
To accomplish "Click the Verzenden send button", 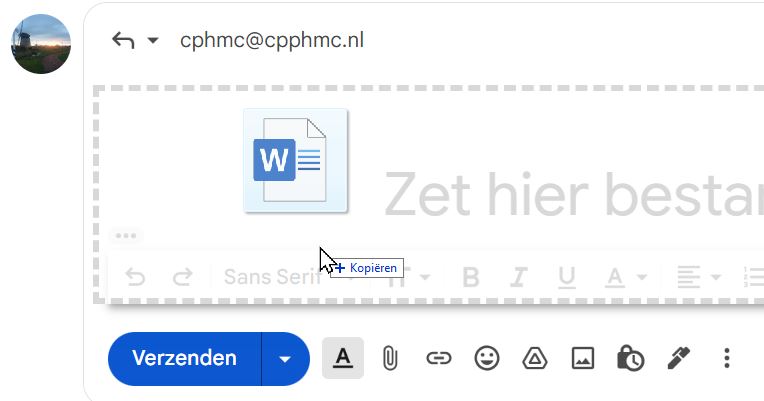I will (x=184, y=358).
